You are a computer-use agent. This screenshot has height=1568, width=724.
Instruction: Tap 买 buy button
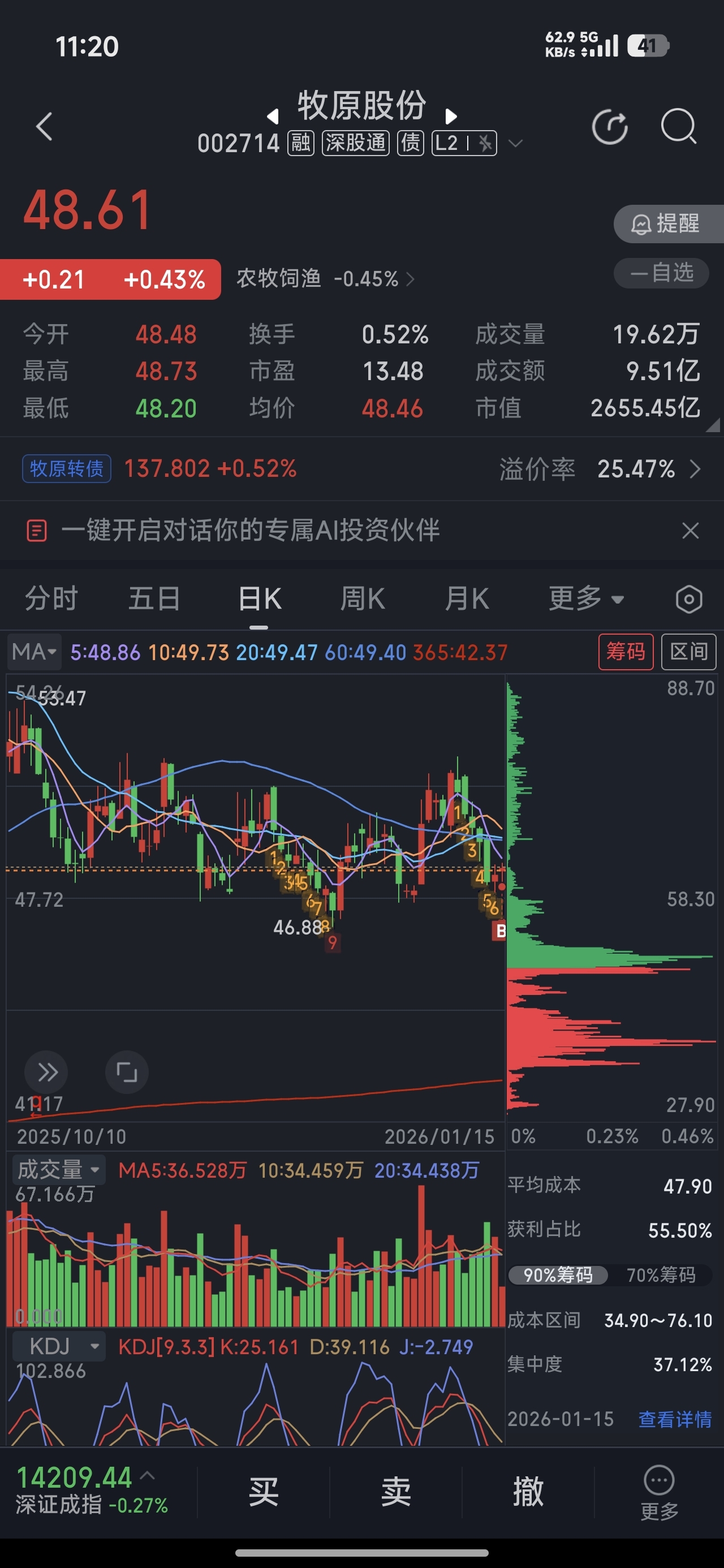(263, 1492)
